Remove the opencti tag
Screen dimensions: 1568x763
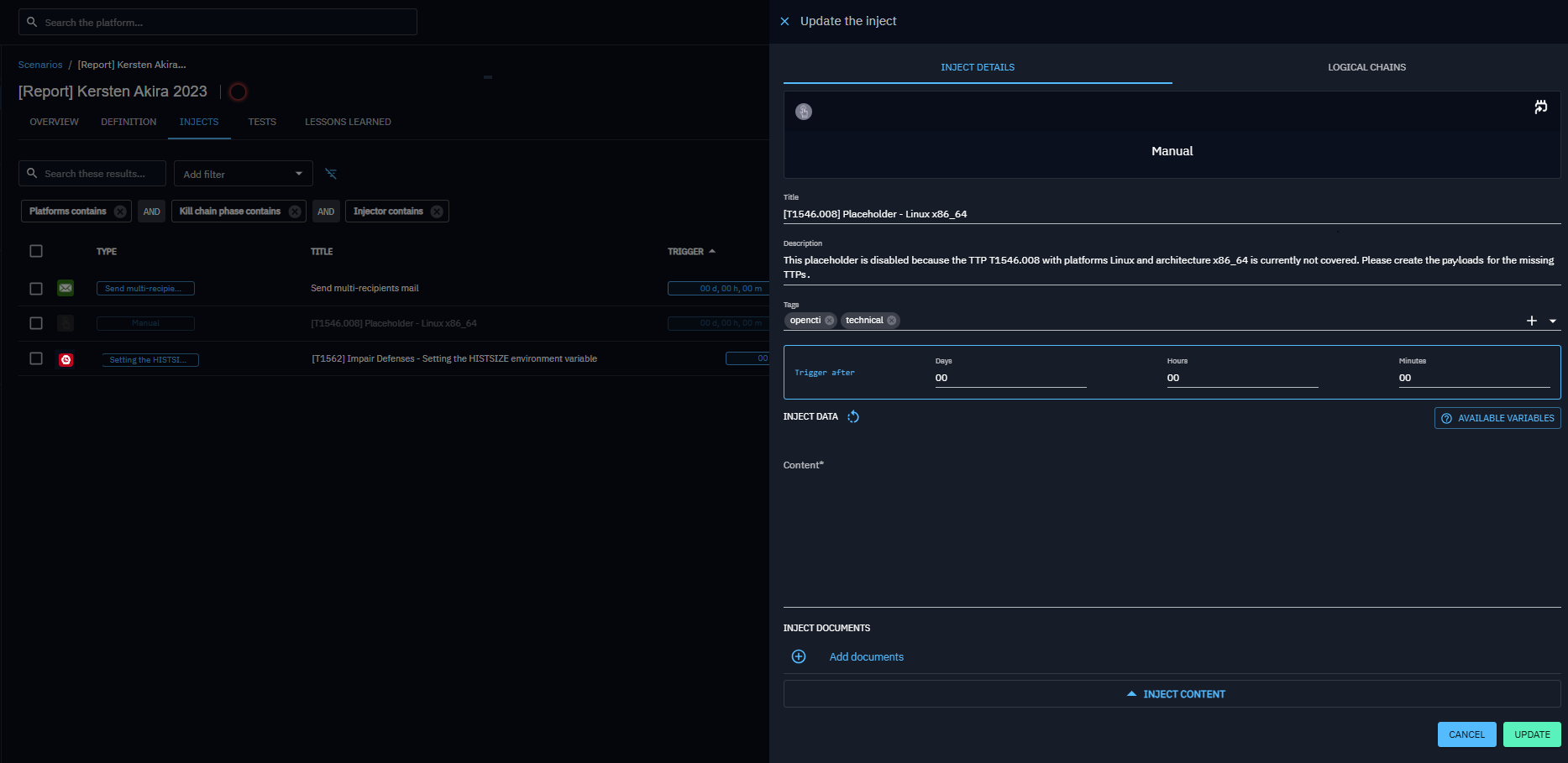830,321
